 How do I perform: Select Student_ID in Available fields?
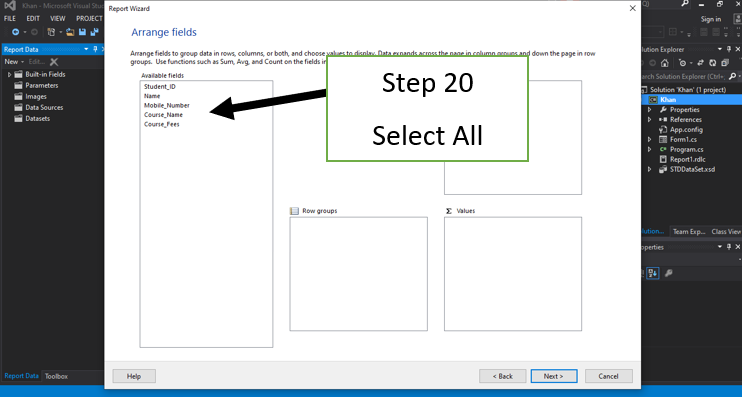point(159,87)
